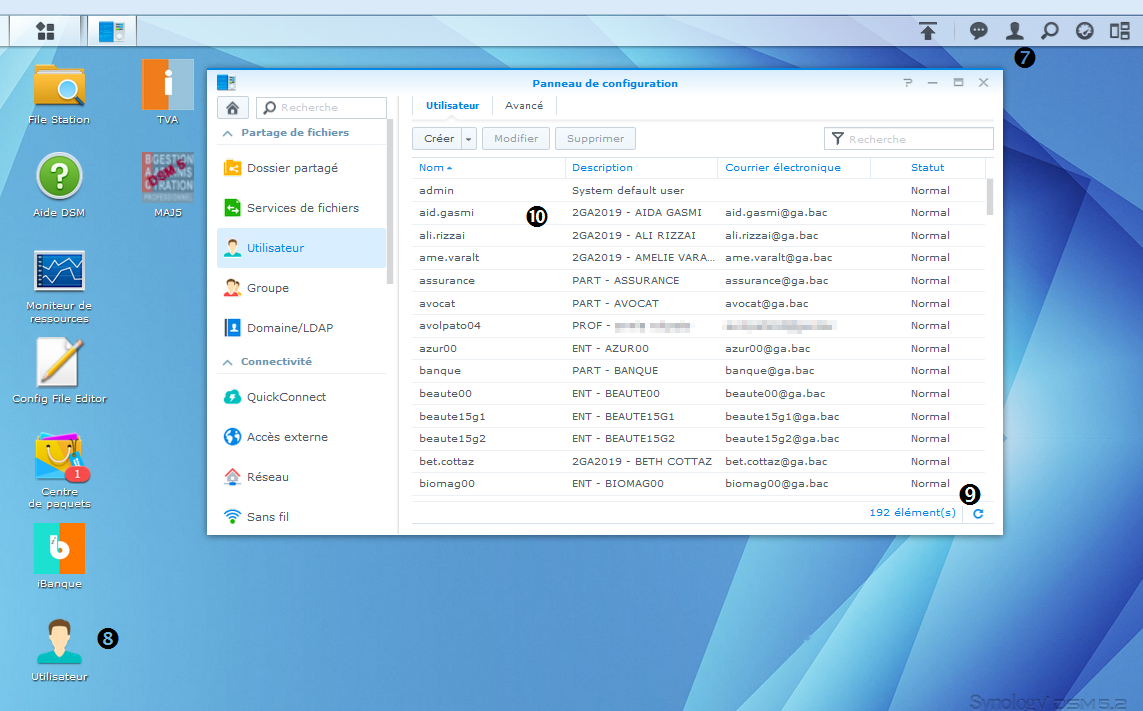Open the user options icon

(x=1014, y=31)
